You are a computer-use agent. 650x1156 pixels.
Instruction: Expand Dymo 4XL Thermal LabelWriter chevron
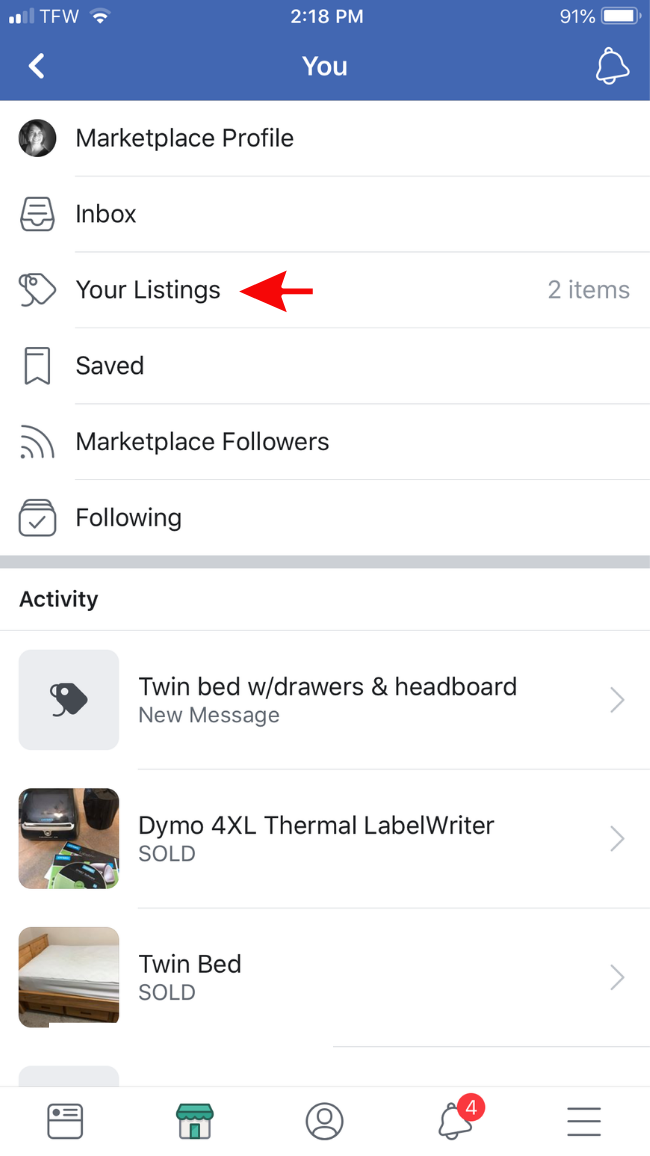[617, 839]
